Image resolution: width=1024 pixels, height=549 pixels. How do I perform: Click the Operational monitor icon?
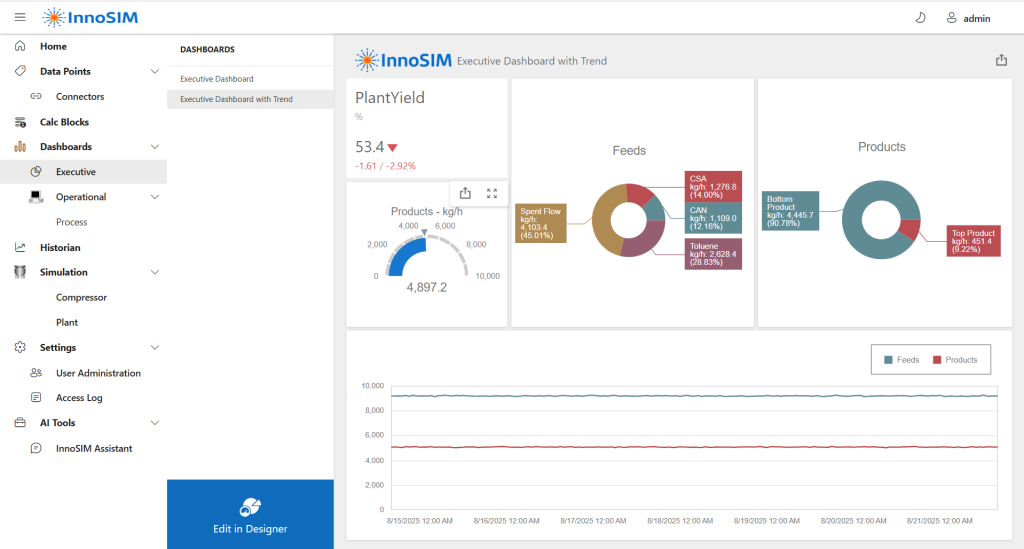pos(36,196)
